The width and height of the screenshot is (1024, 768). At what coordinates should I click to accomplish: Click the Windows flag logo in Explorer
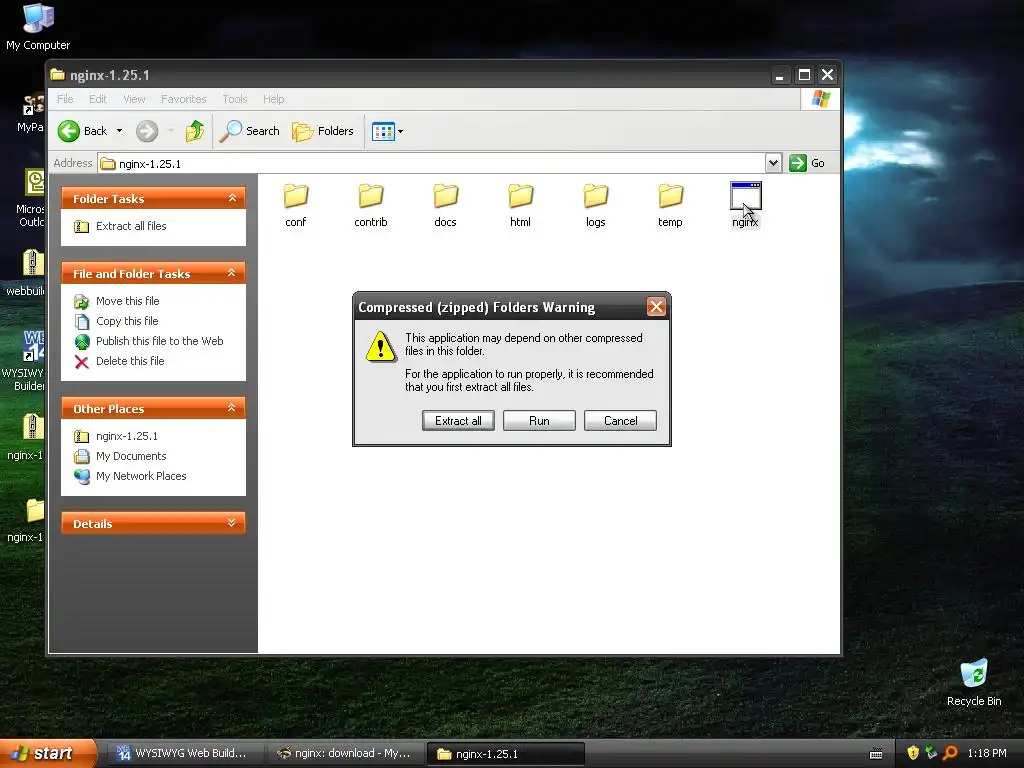coord(820,99)
